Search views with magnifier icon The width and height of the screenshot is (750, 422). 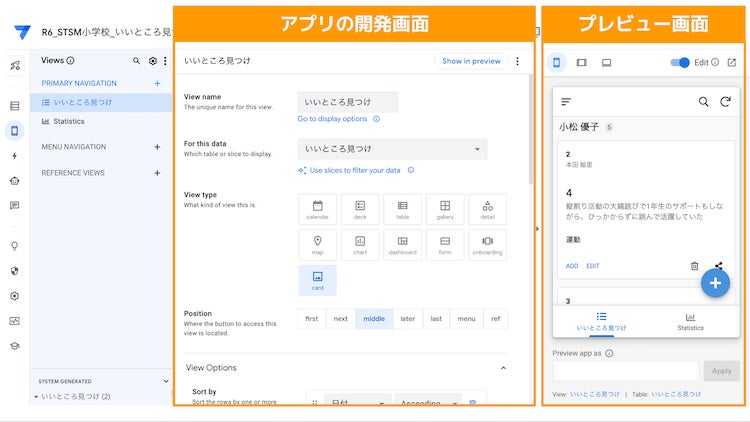(136, 61)
